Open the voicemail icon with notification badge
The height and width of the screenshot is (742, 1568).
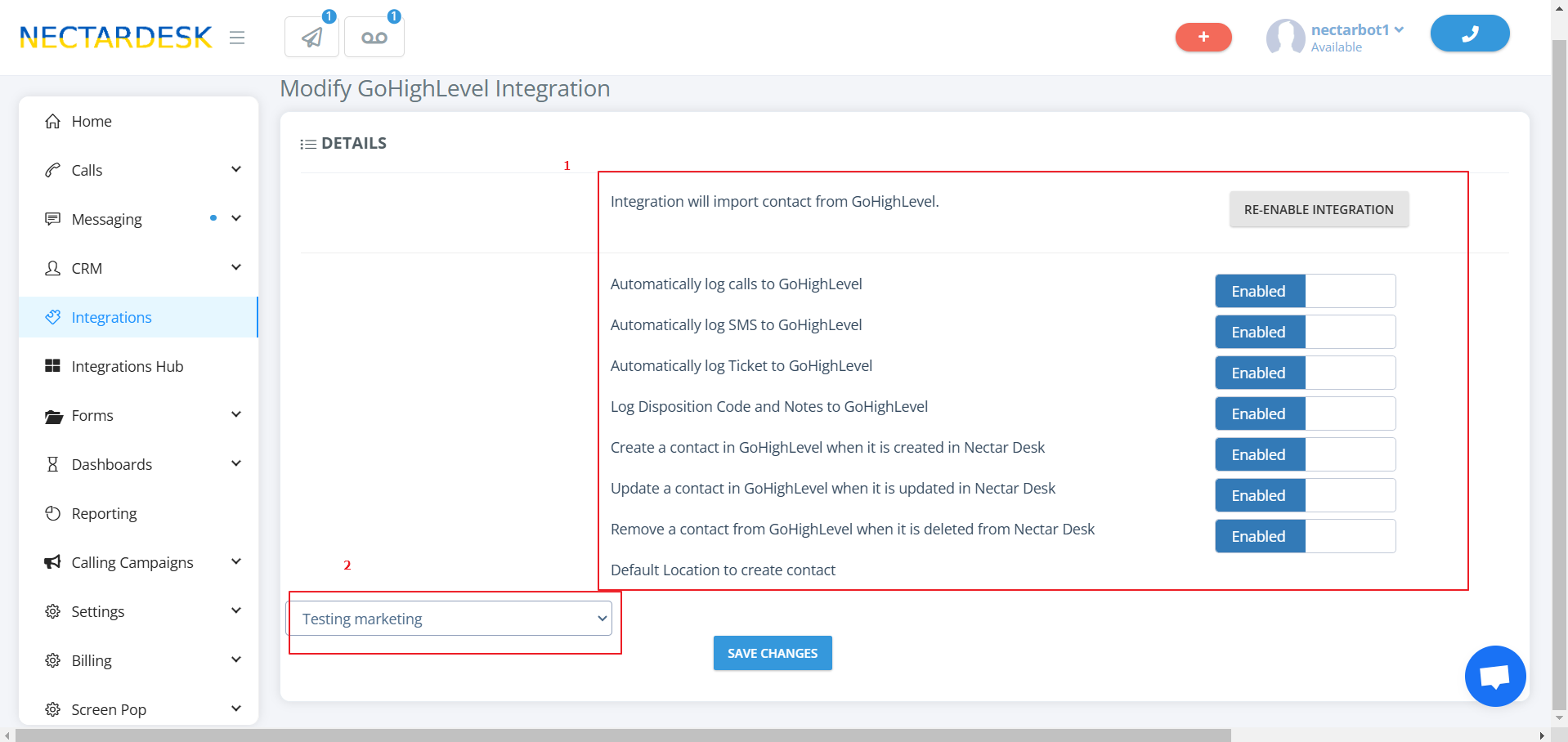click(374, 36)
